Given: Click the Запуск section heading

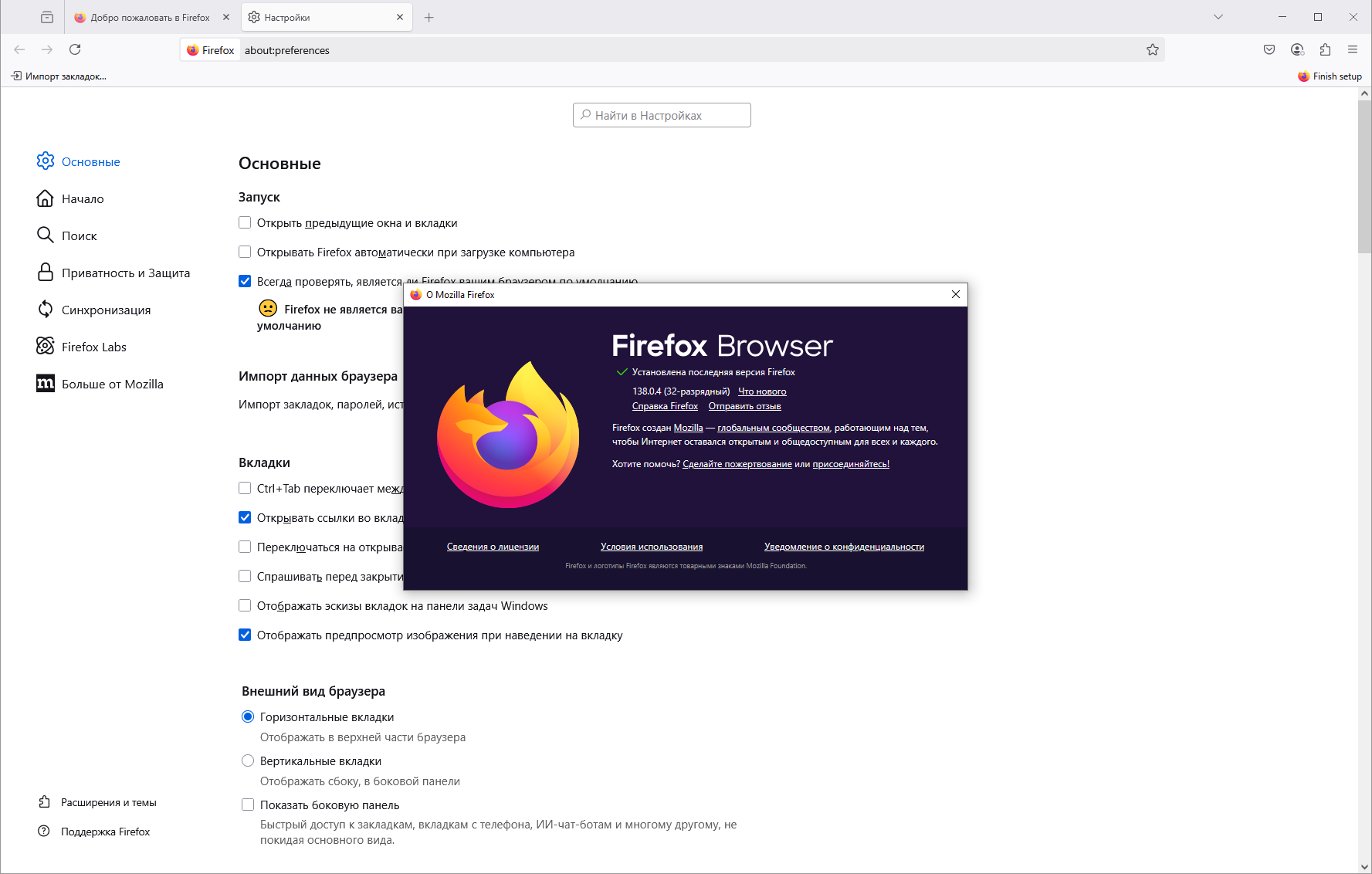Looking at the screenshot, I should click(x=259, y=197).
